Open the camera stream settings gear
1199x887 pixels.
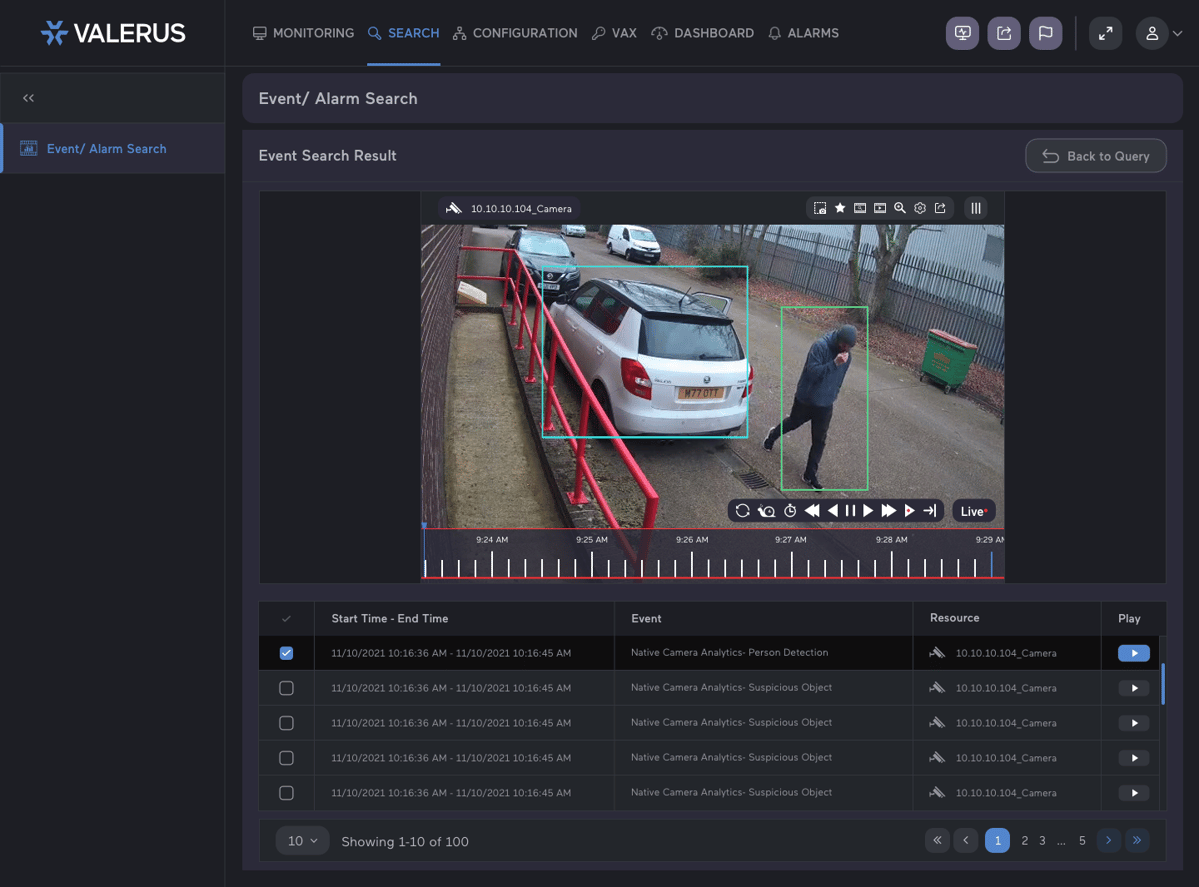click(920, 208)
